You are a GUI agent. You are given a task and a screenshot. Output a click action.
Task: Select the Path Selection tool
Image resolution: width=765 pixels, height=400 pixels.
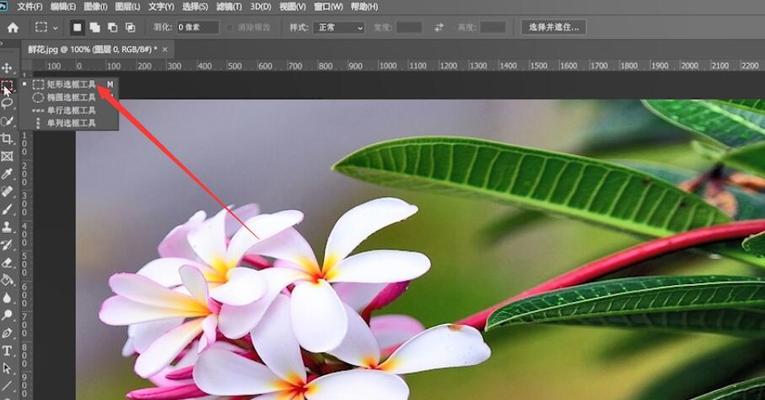point(7,368)
